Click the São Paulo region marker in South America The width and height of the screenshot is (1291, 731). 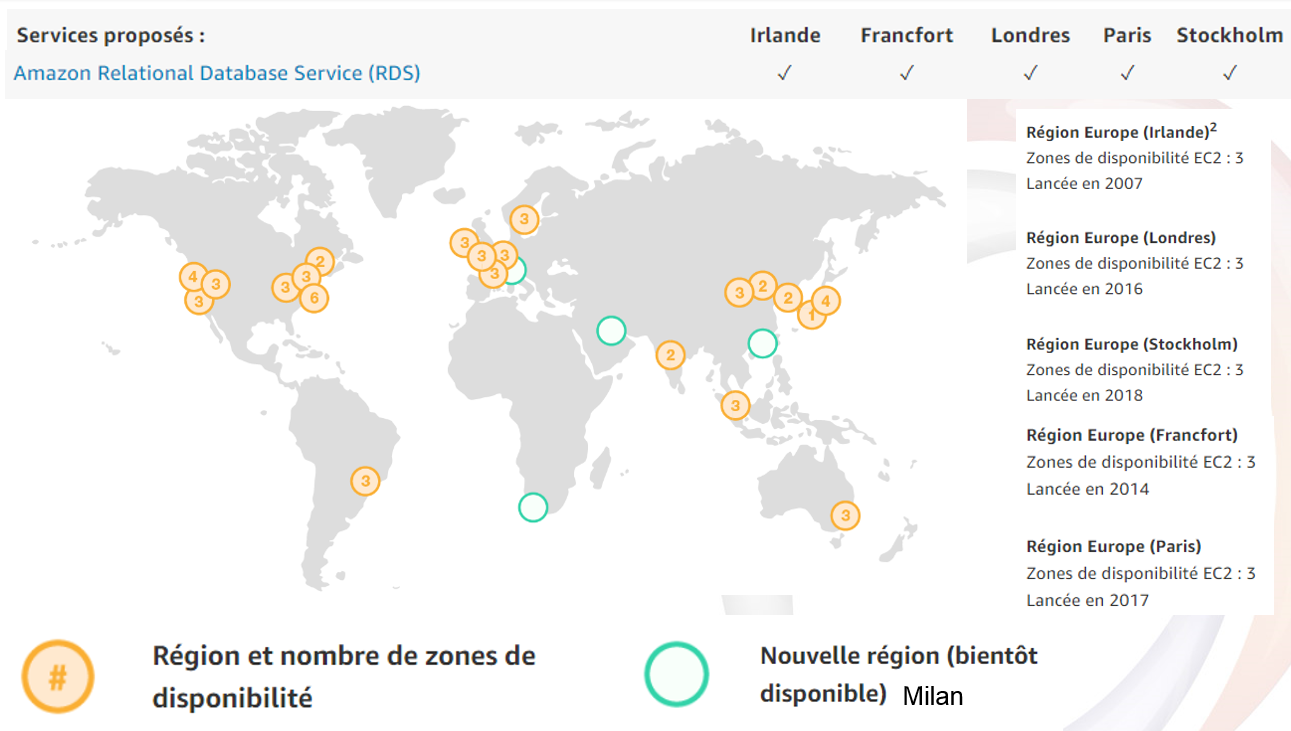click(365, 481)
